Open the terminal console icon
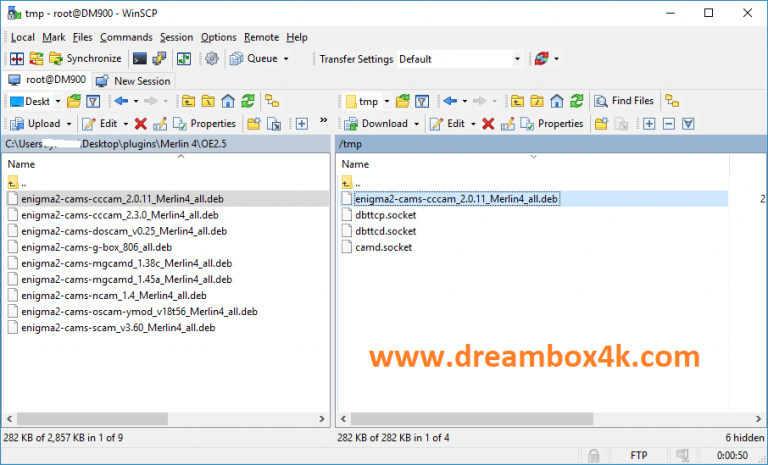This screenshot has height=465, width=768. point(140,59)
